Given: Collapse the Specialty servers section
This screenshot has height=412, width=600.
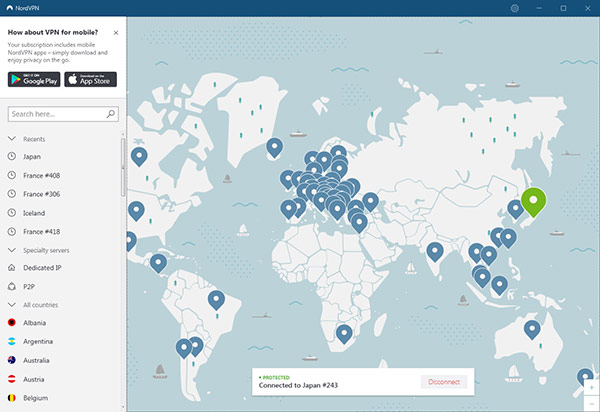Looking at the screenshot, I should tap(12, 250).
